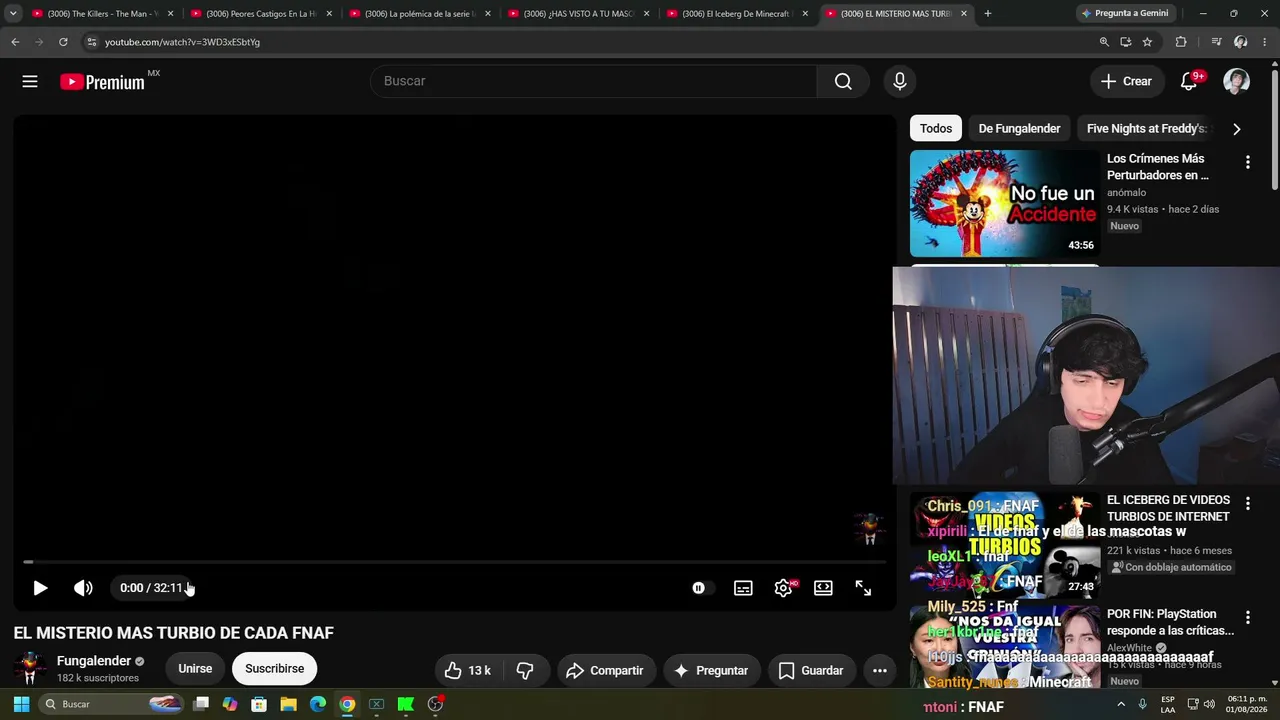The width and height of the screenshot is (1280, 720).
Task: Click the YouTube URL address bar
Action: tap(590, 42)
